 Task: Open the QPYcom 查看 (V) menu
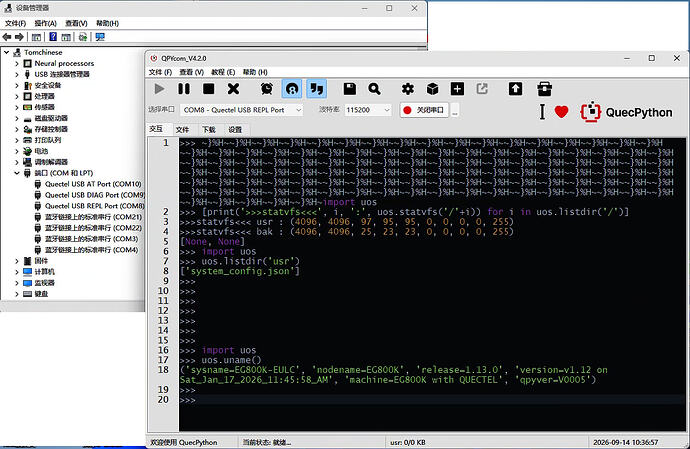(x=191, y=72)
